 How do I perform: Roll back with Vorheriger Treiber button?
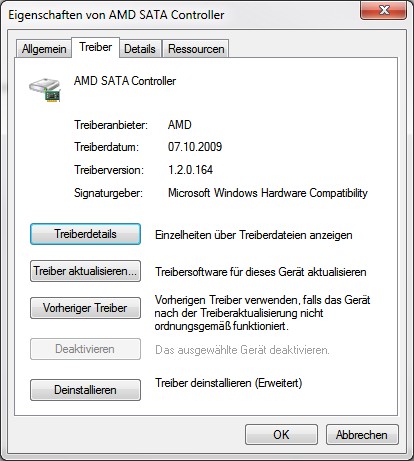tap(85, 308)
